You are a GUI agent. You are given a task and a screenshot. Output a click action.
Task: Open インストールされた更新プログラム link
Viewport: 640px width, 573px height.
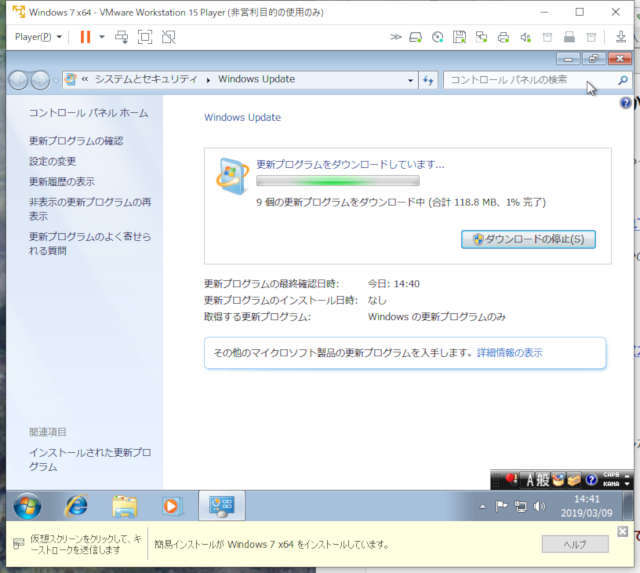click(90, 460)
